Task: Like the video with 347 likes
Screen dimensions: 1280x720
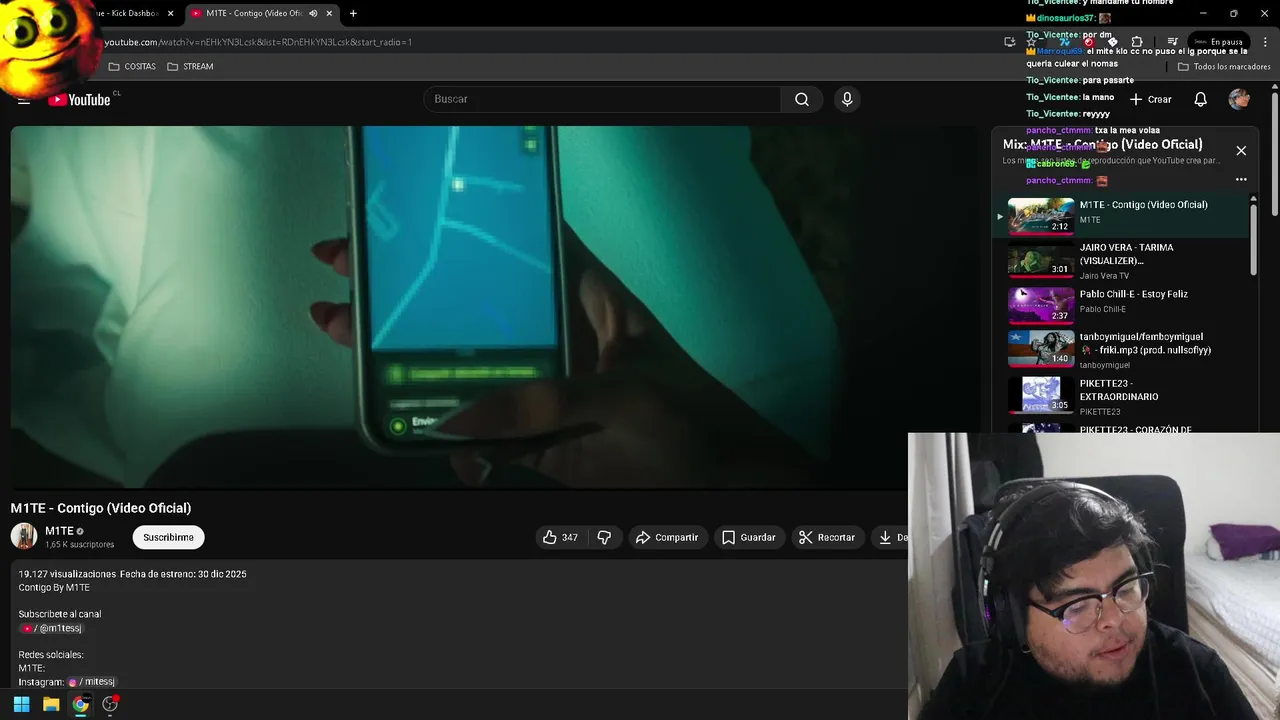Action: (x=560, y=537)
